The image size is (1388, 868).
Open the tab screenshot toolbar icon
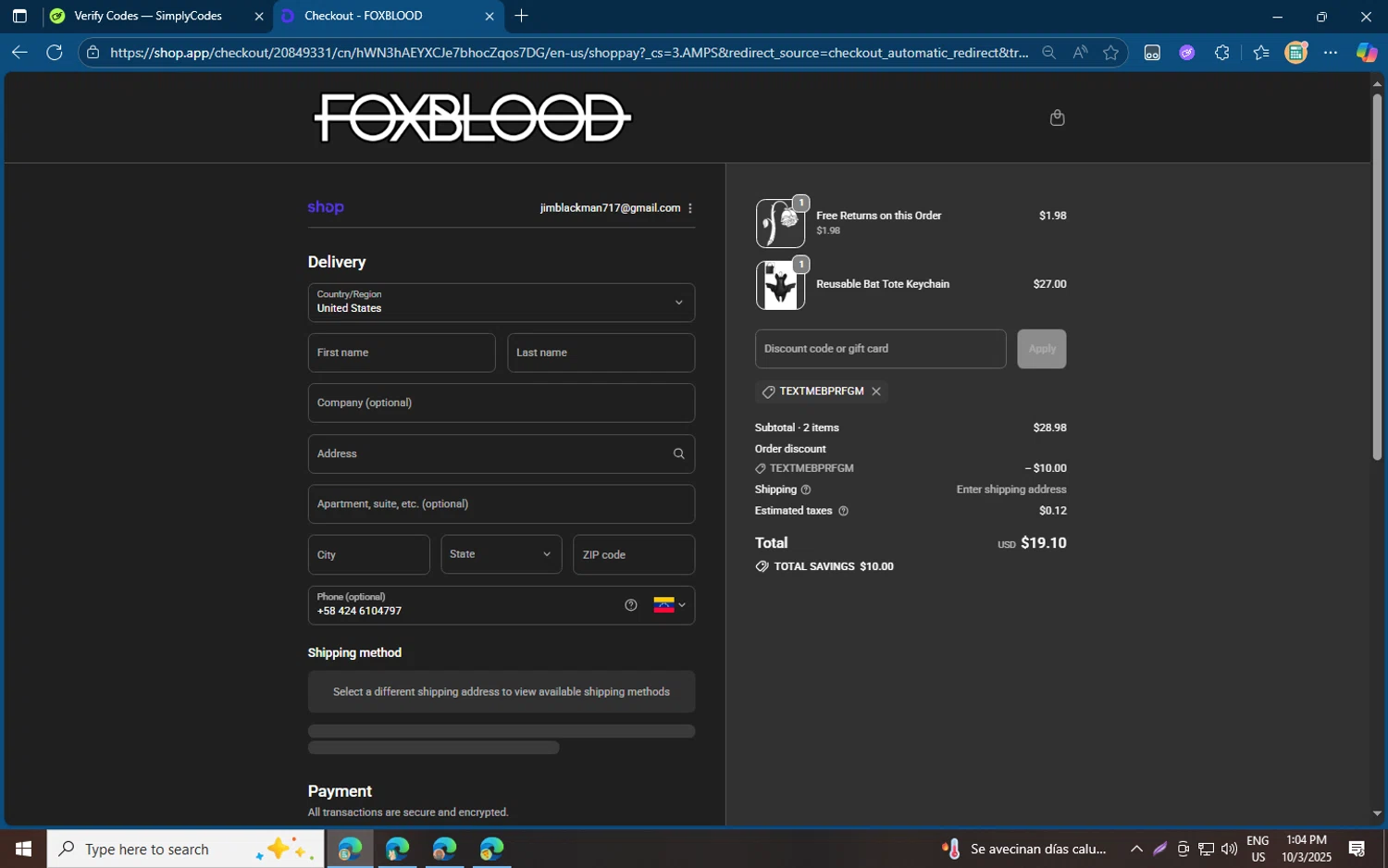click(1152, 53)
